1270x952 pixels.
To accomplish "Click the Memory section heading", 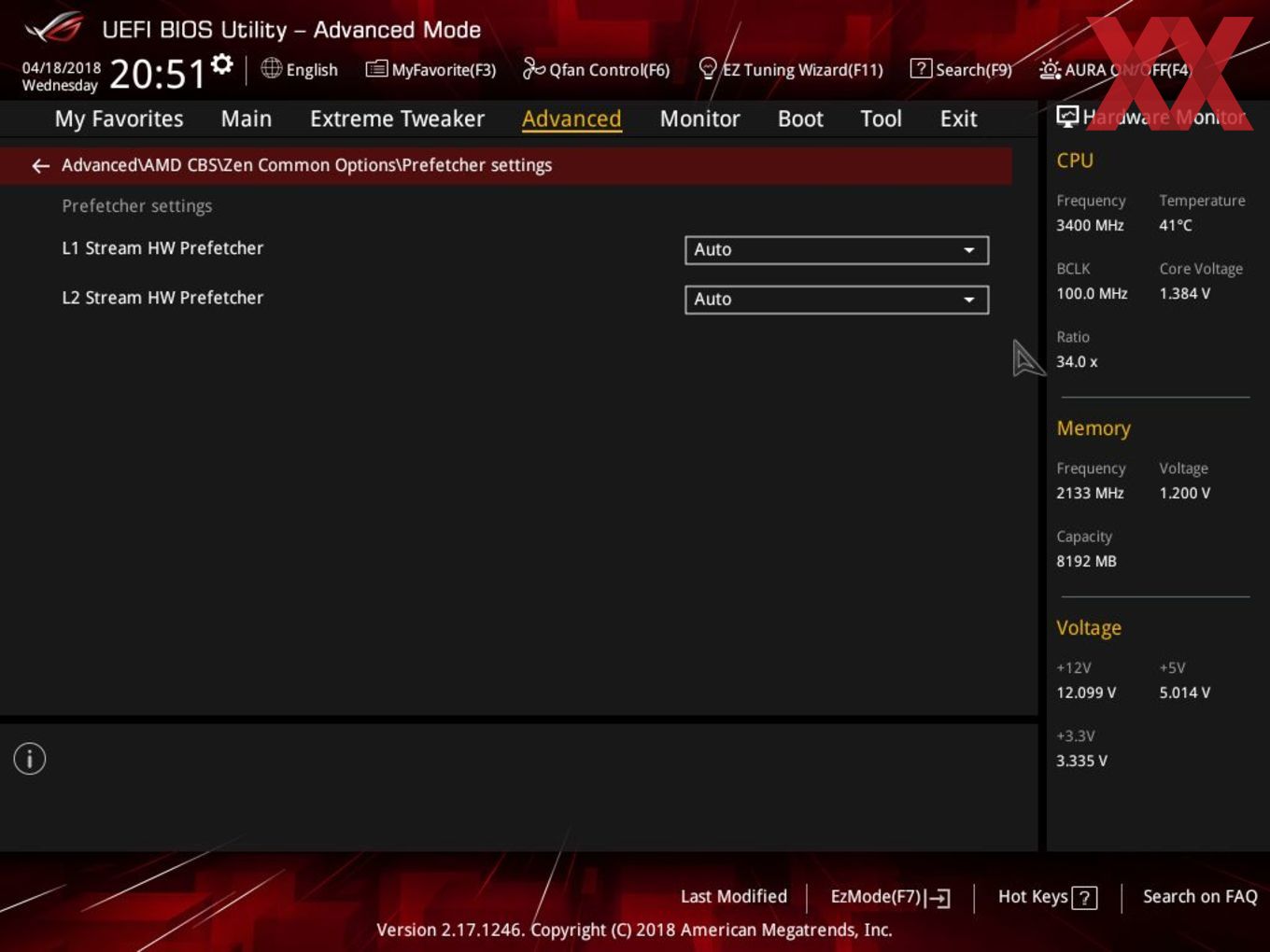I will 1094,428.
